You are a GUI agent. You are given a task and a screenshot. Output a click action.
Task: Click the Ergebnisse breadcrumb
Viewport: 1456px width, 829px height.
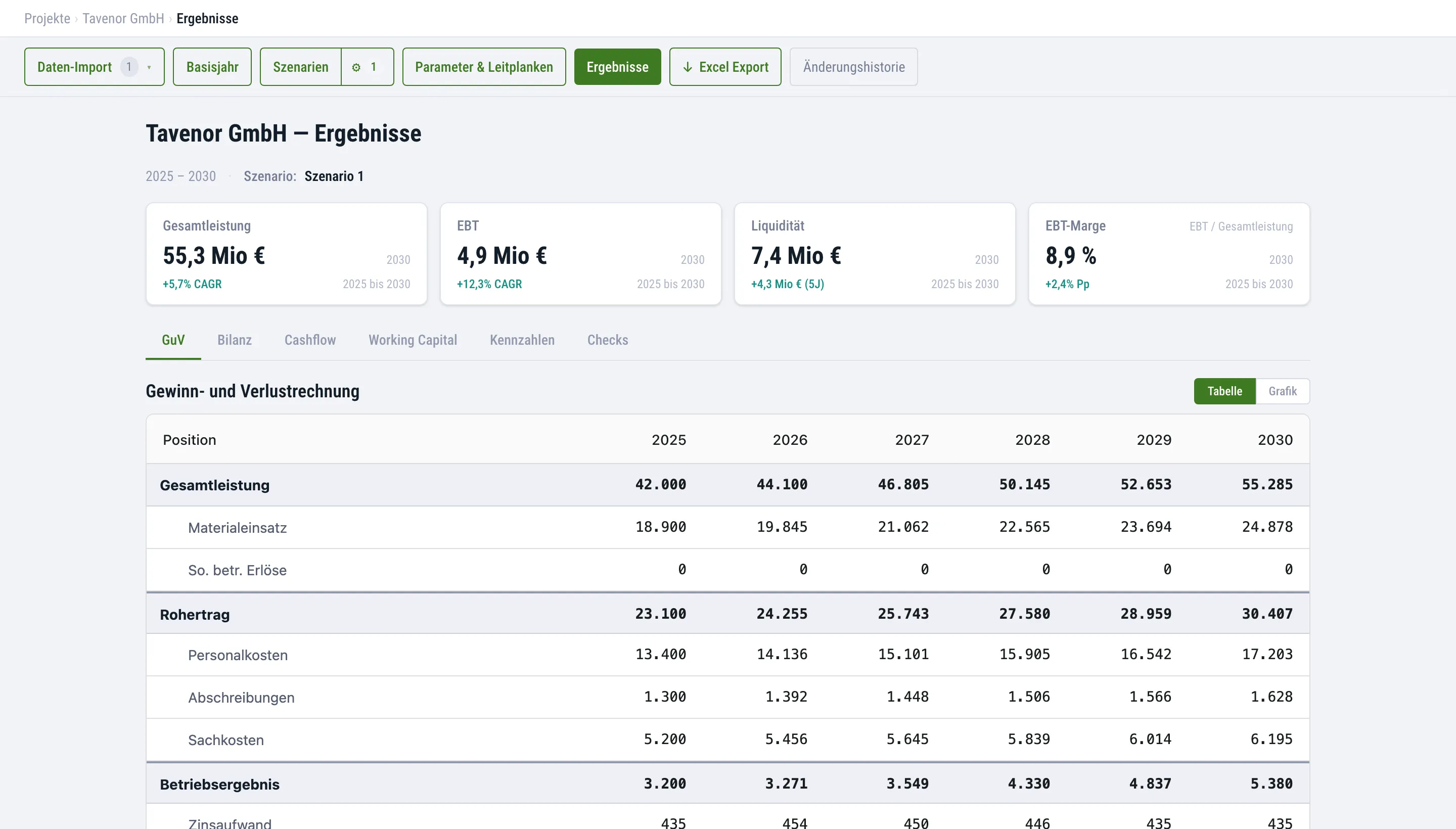(x=207, y=19)
